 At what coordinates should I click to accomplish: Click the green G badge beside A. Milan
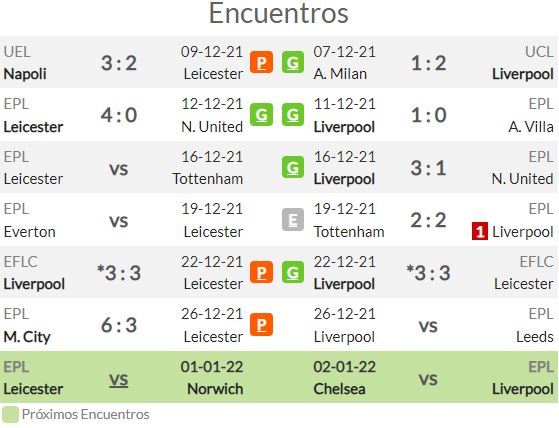[293, 62]
